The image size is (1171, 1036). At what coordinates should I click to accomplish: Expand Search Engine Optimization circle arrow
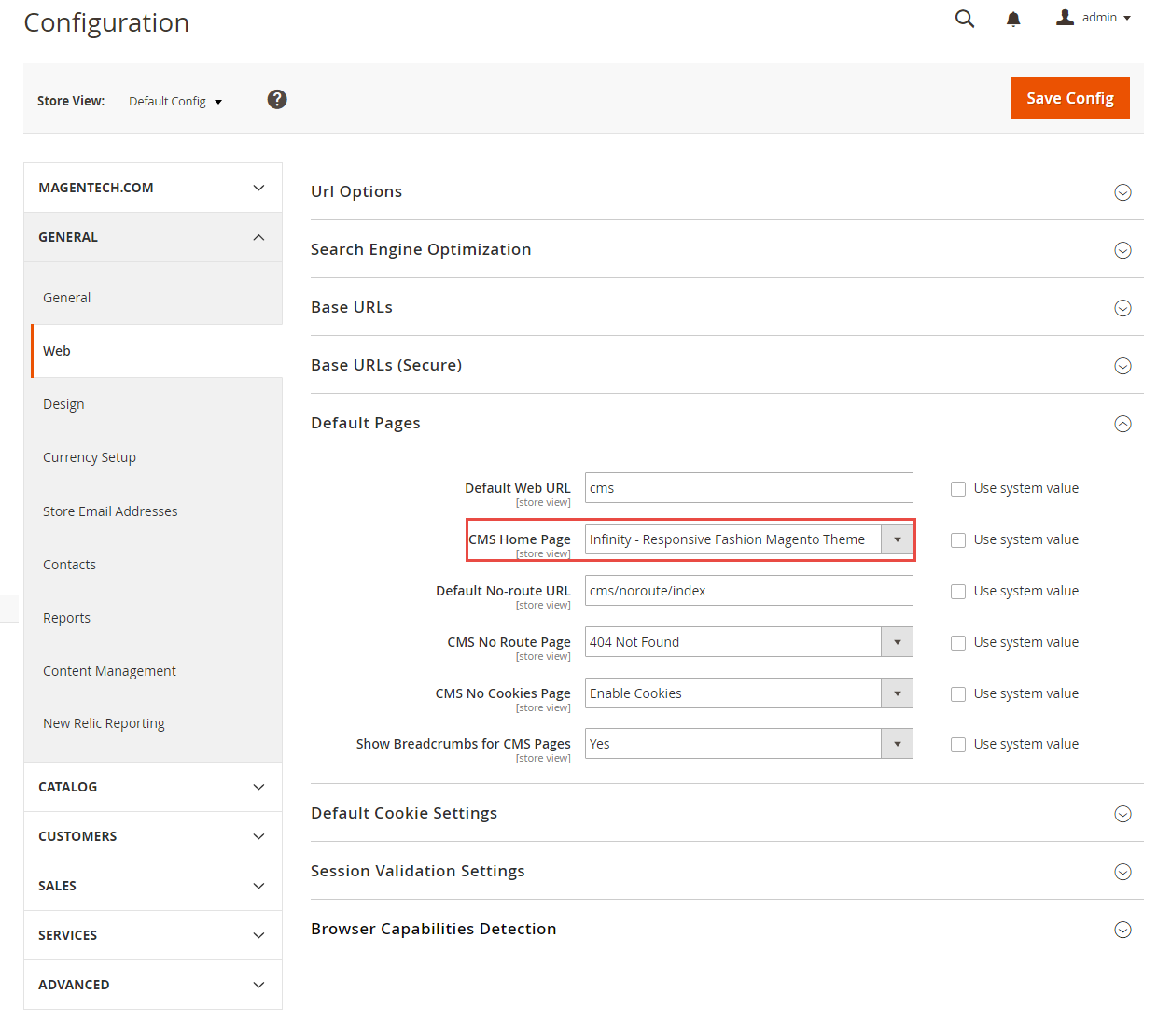(1122, 250)
